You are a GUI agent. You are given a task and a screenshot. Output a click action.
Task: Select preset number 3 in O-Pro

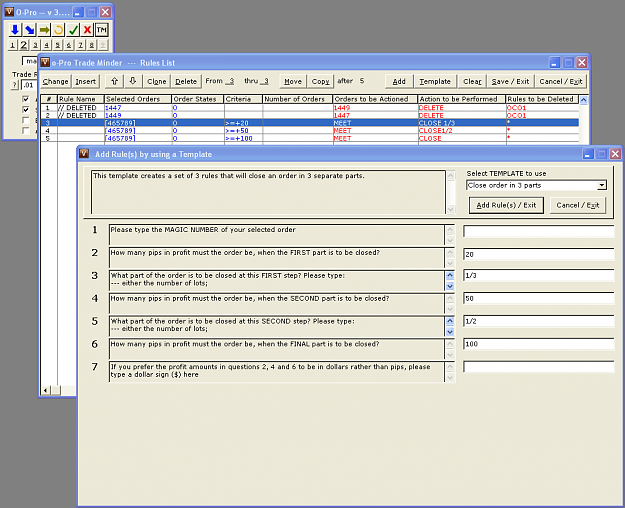35,45
